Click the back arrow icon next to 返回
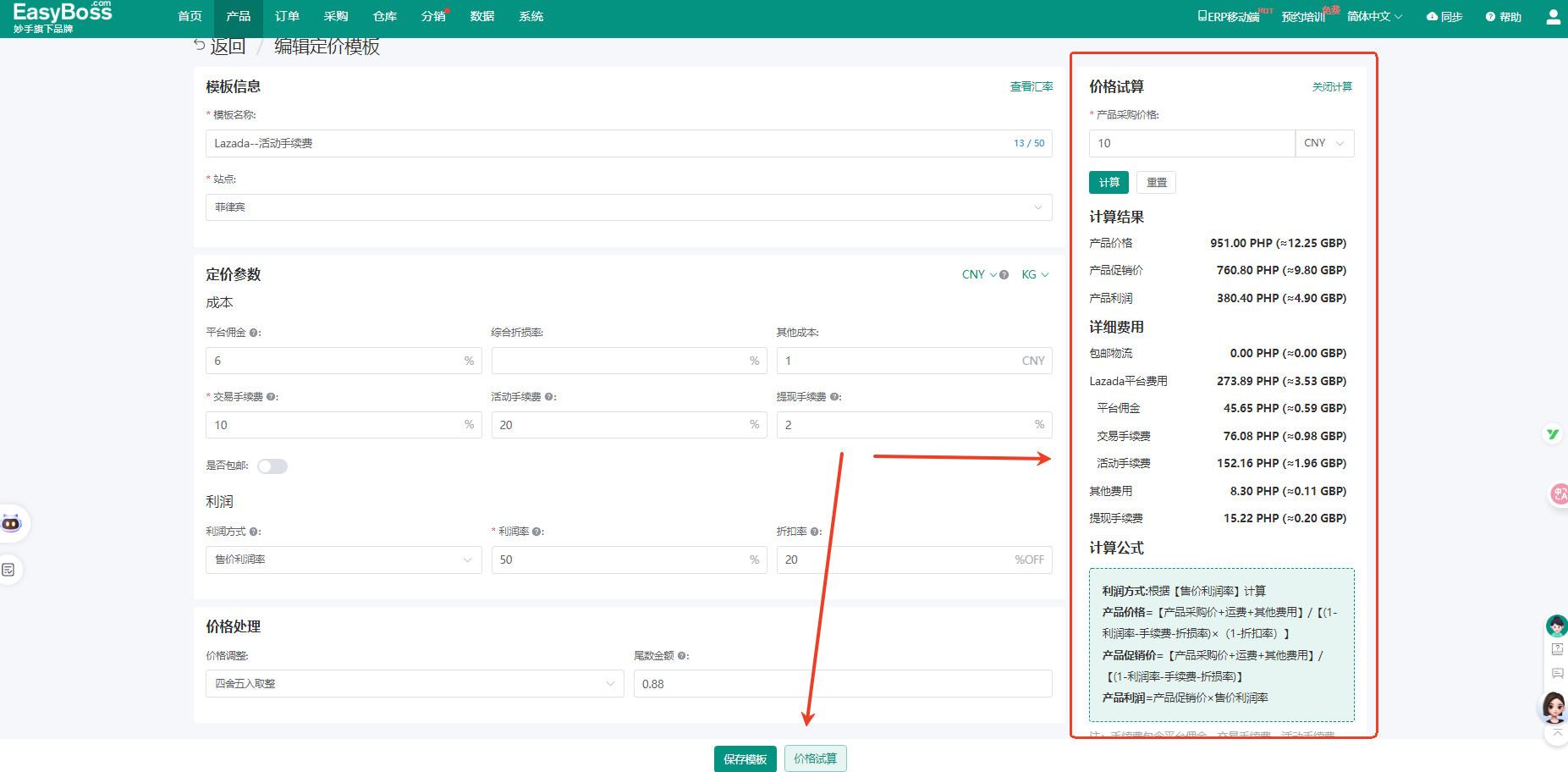Screen dimensions: 1568x772 pos(199,45)
